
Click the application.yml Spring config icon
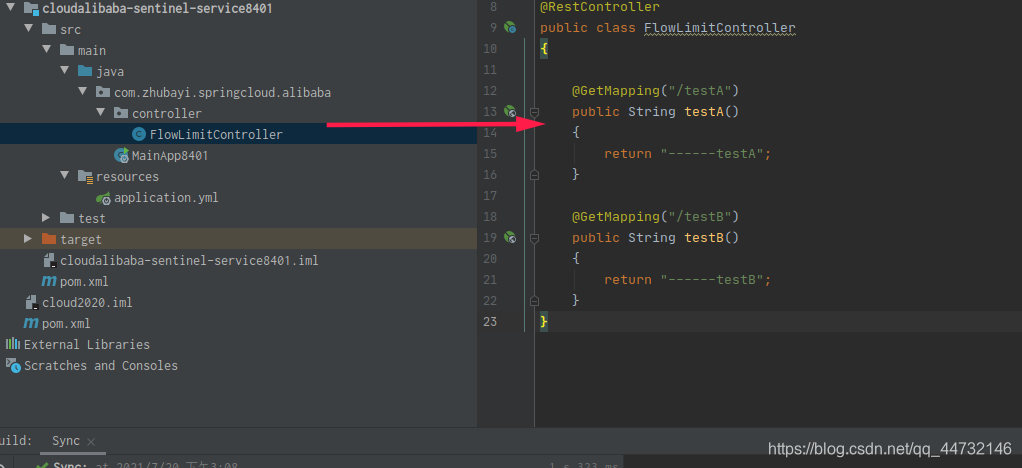coord(103,197)
